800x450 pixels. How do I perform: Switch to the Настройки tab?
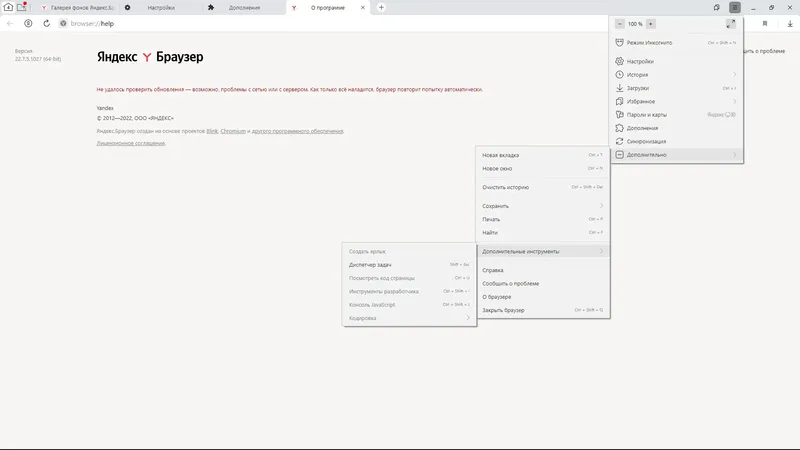tap(160, 8)
